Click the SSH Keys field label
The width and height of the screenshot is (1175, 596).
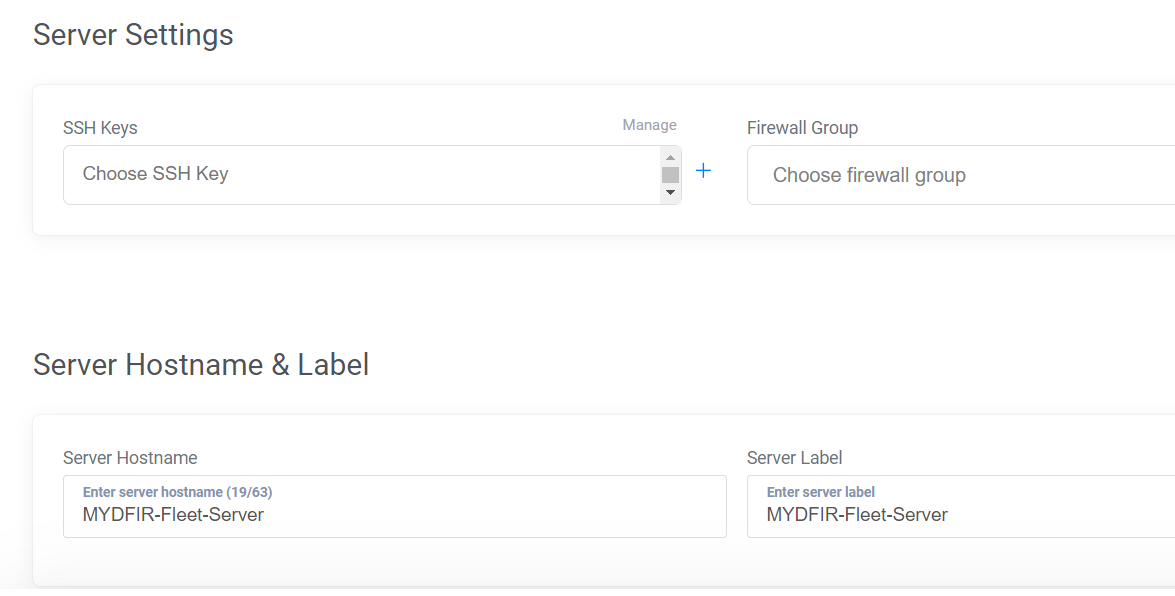coord(100,128)
